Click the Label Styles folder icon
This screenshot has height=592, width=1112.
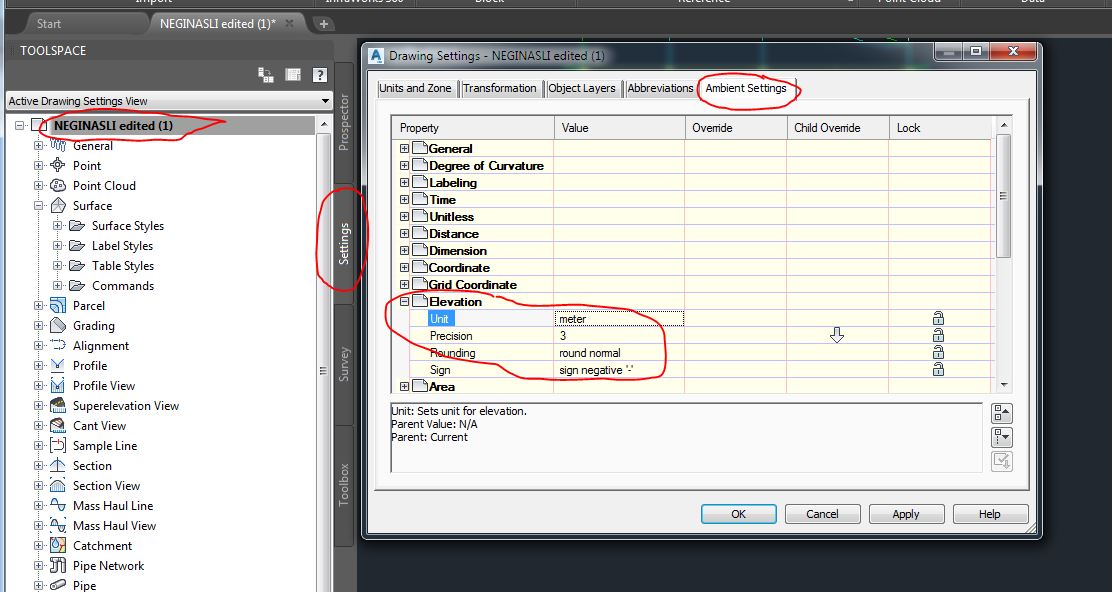point(77,245)
